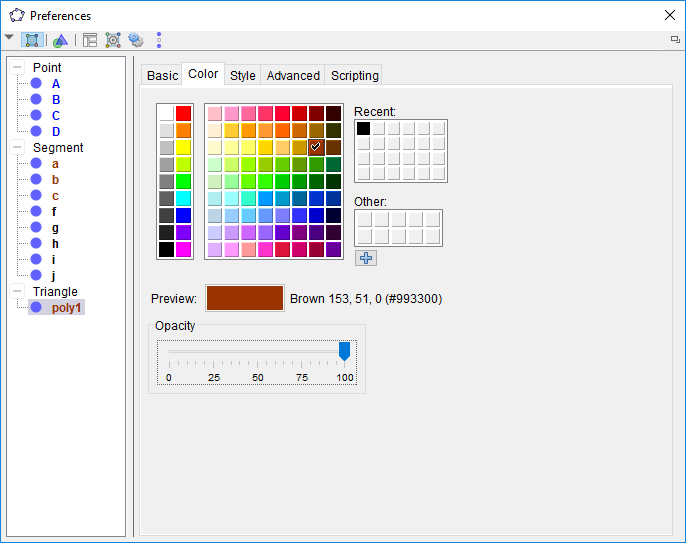Open the Objects preferences section in toolbar
Screen dimensions: 686x543
tap(33, 40)
